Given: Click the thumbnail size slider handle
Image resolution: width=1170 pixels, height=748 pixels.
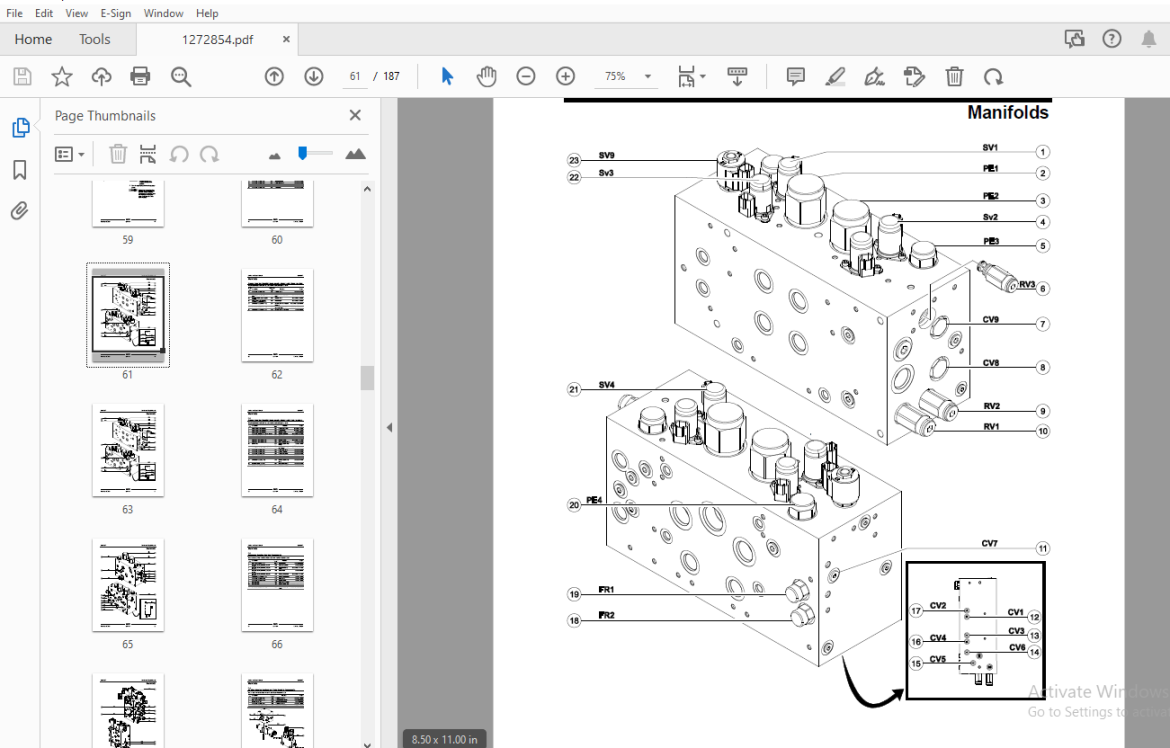Looking at the screenshot, I should 302,153.
